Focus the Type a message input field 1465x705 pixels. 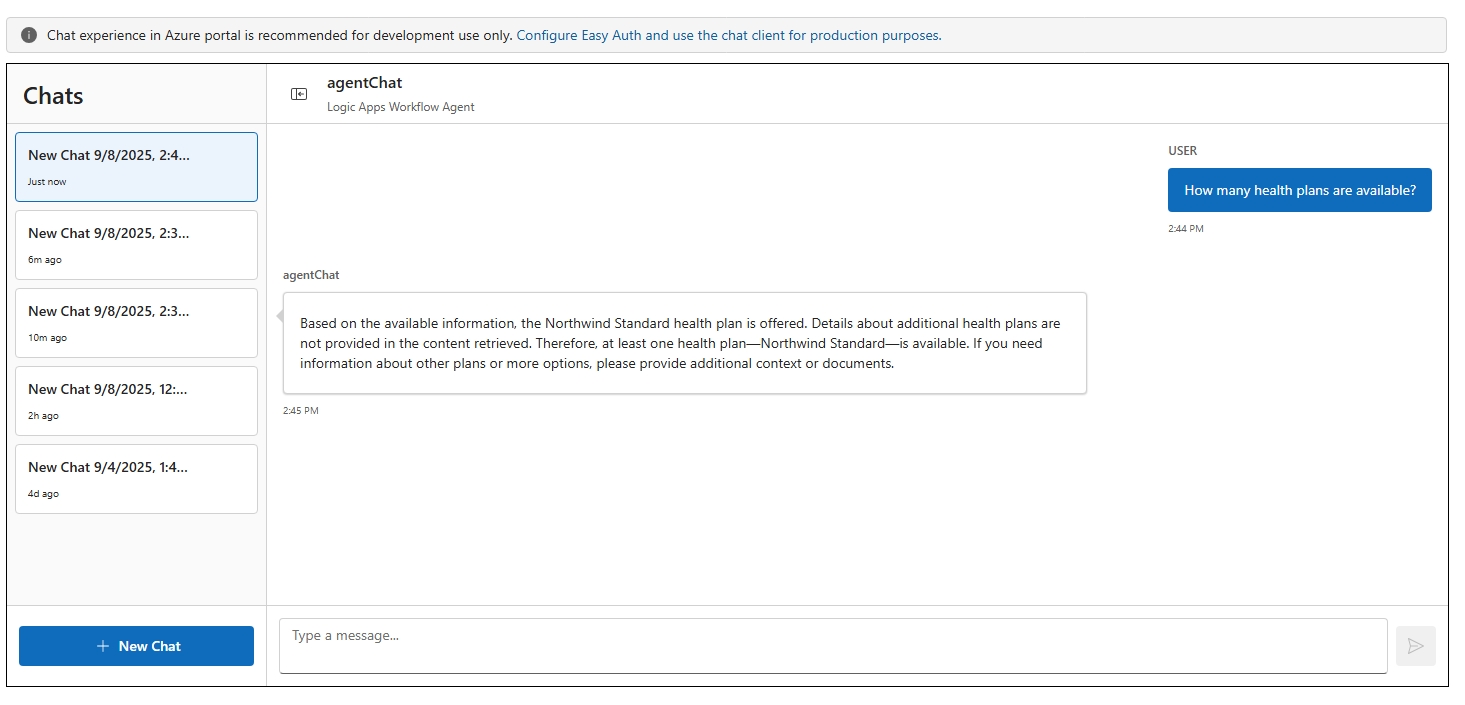[832, 646]
